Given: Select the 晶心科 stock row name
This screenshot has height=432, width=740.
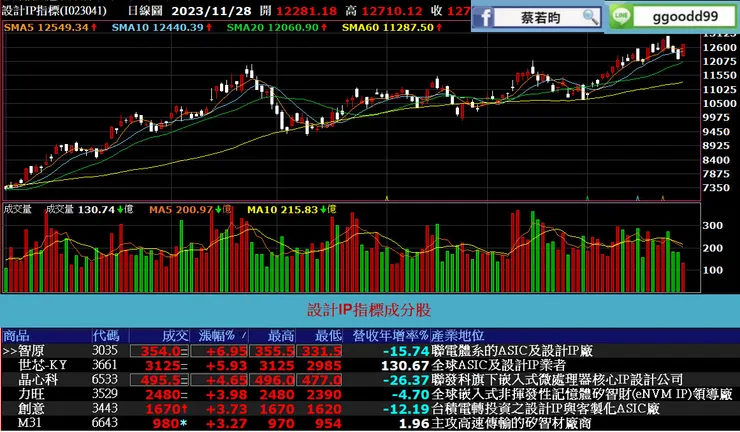Looking at the screenshot, I should (x=38, y=380).
